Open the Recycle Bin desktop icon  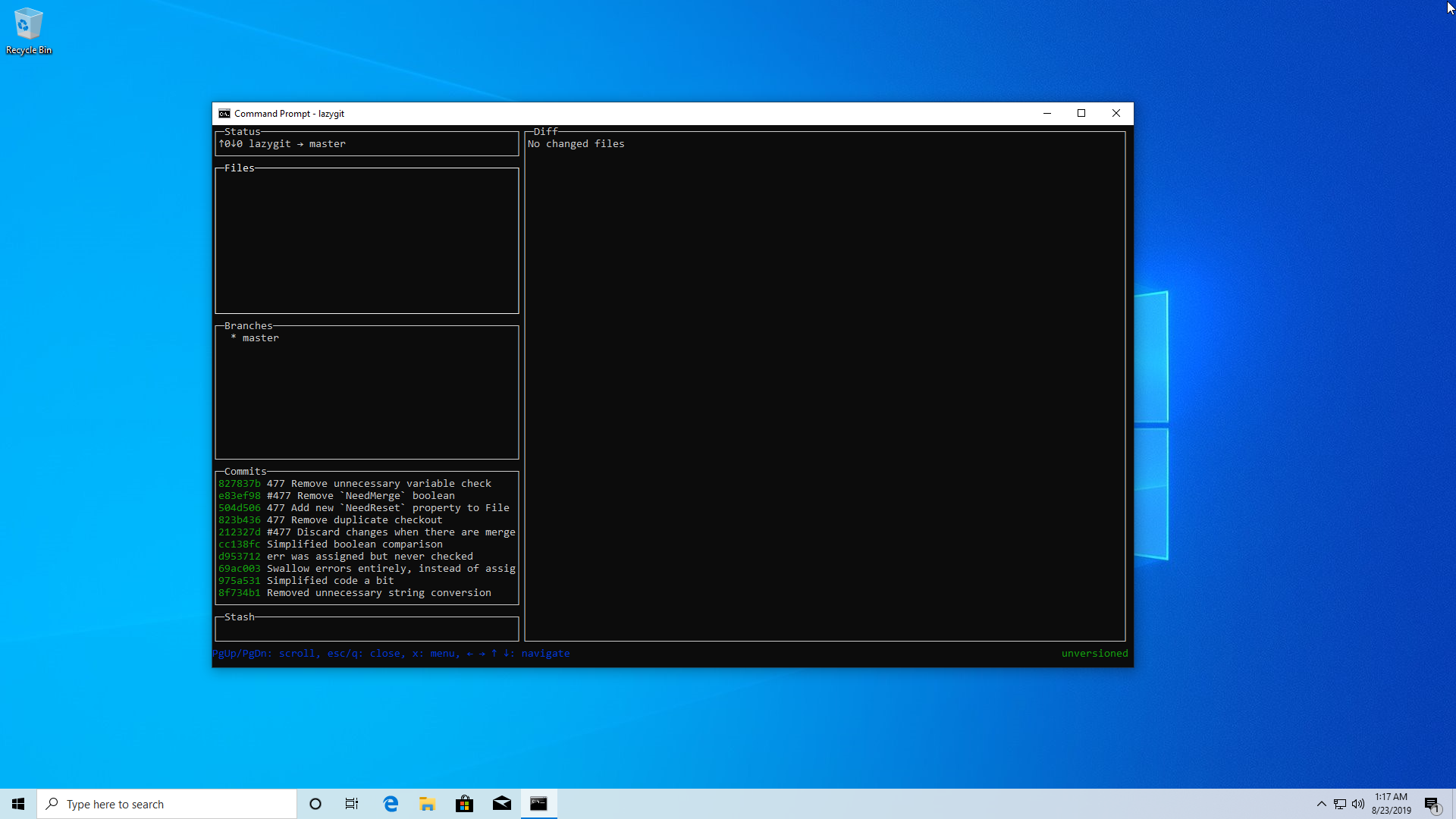28,31
